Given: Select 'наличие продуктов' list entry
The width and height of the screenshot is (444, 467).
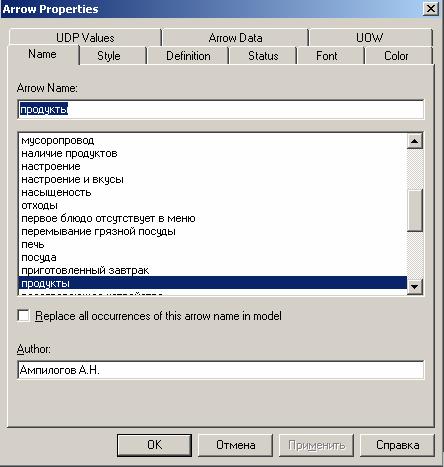Looking at the screenshot, I should click(x=213, y=153).
